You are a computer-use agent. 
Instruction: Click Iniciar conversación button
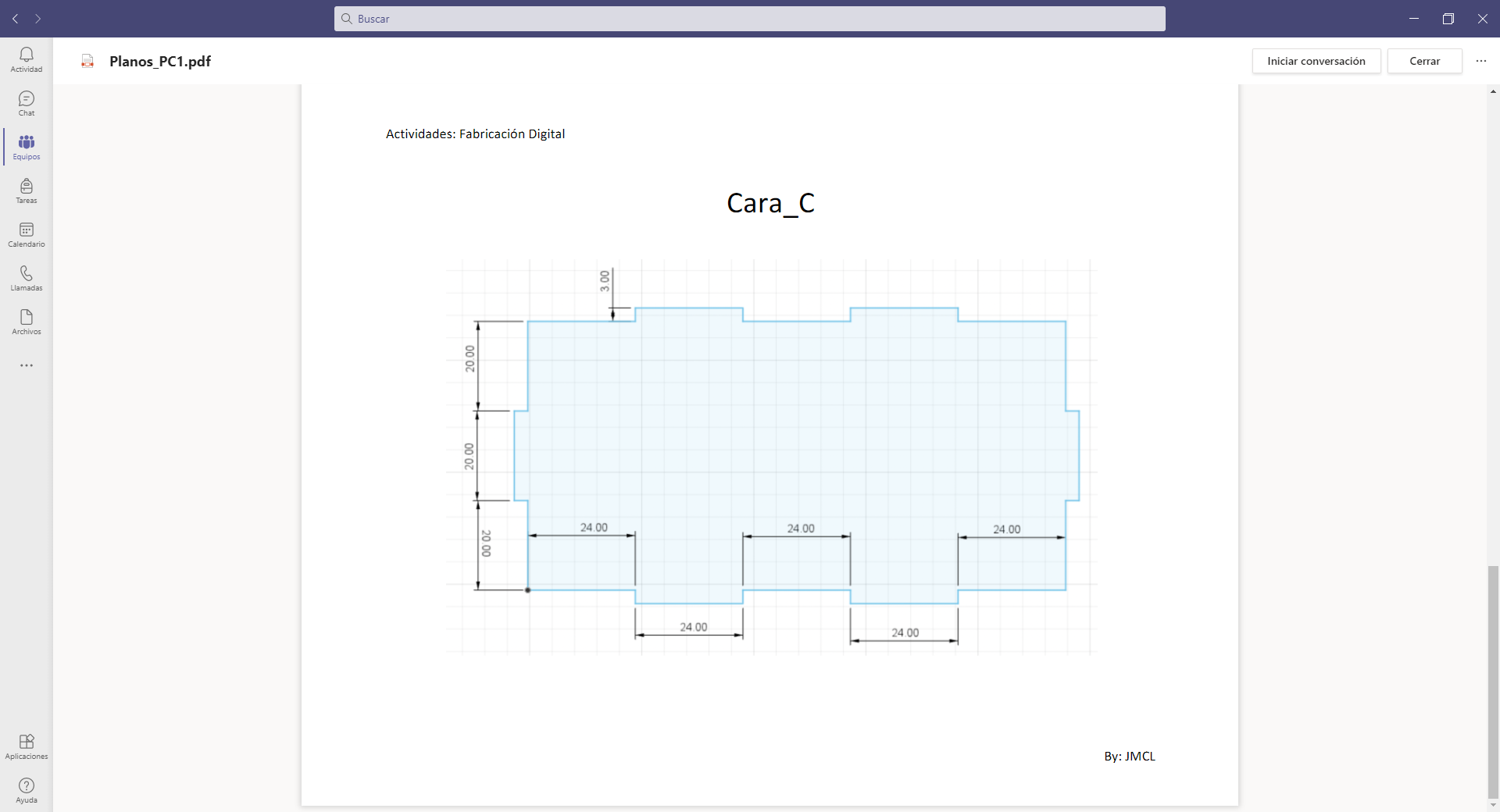tap(1316, 61)
